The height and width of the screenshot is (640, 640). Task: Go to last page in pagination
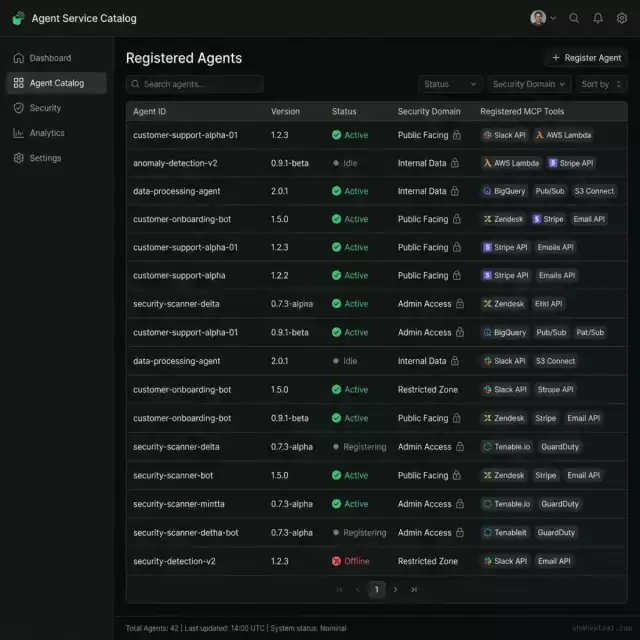coord(414,589)
